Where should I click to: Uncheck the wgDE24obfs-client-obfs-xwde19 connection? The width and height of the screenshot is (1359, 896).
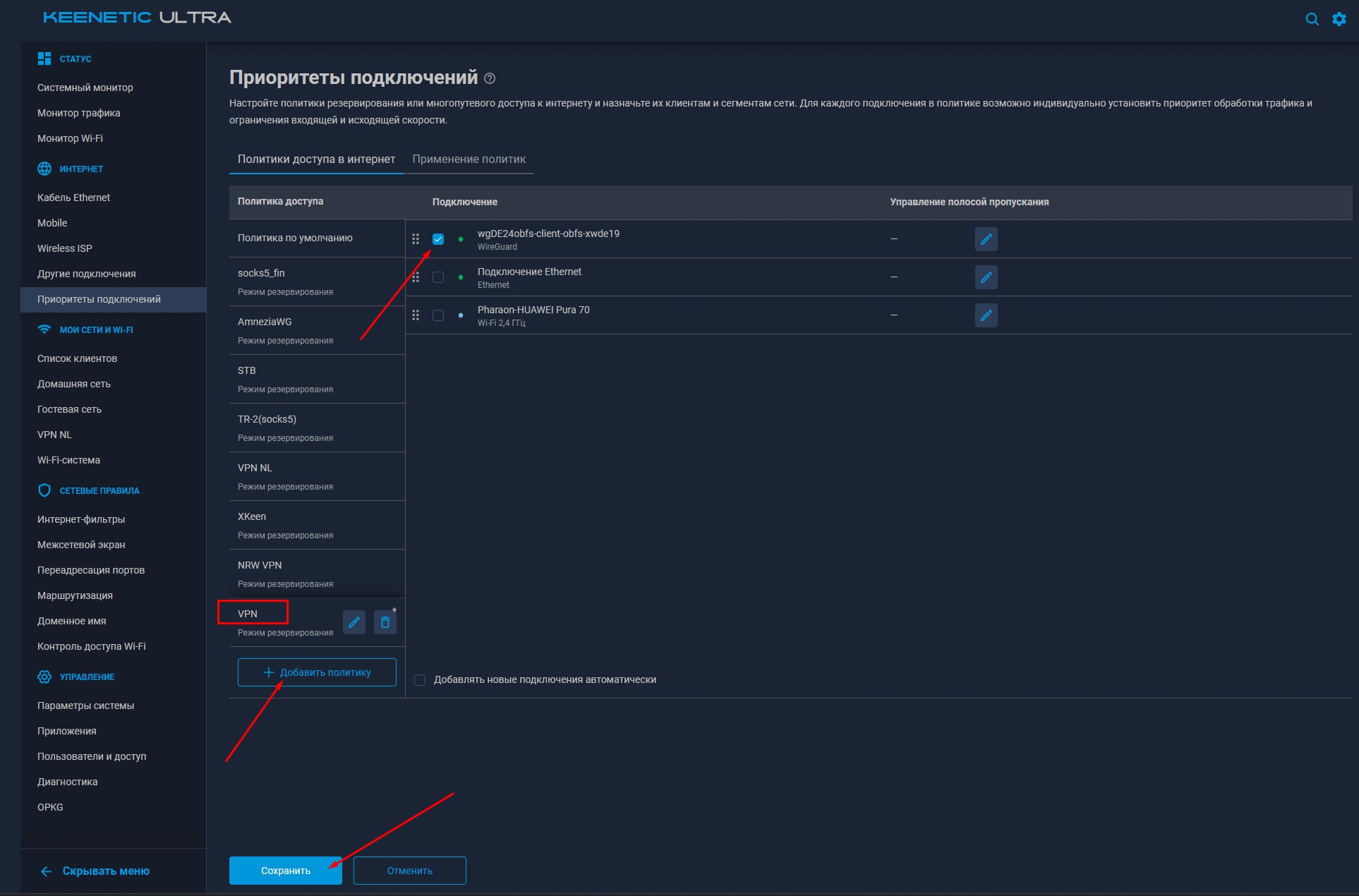[438, 239]
